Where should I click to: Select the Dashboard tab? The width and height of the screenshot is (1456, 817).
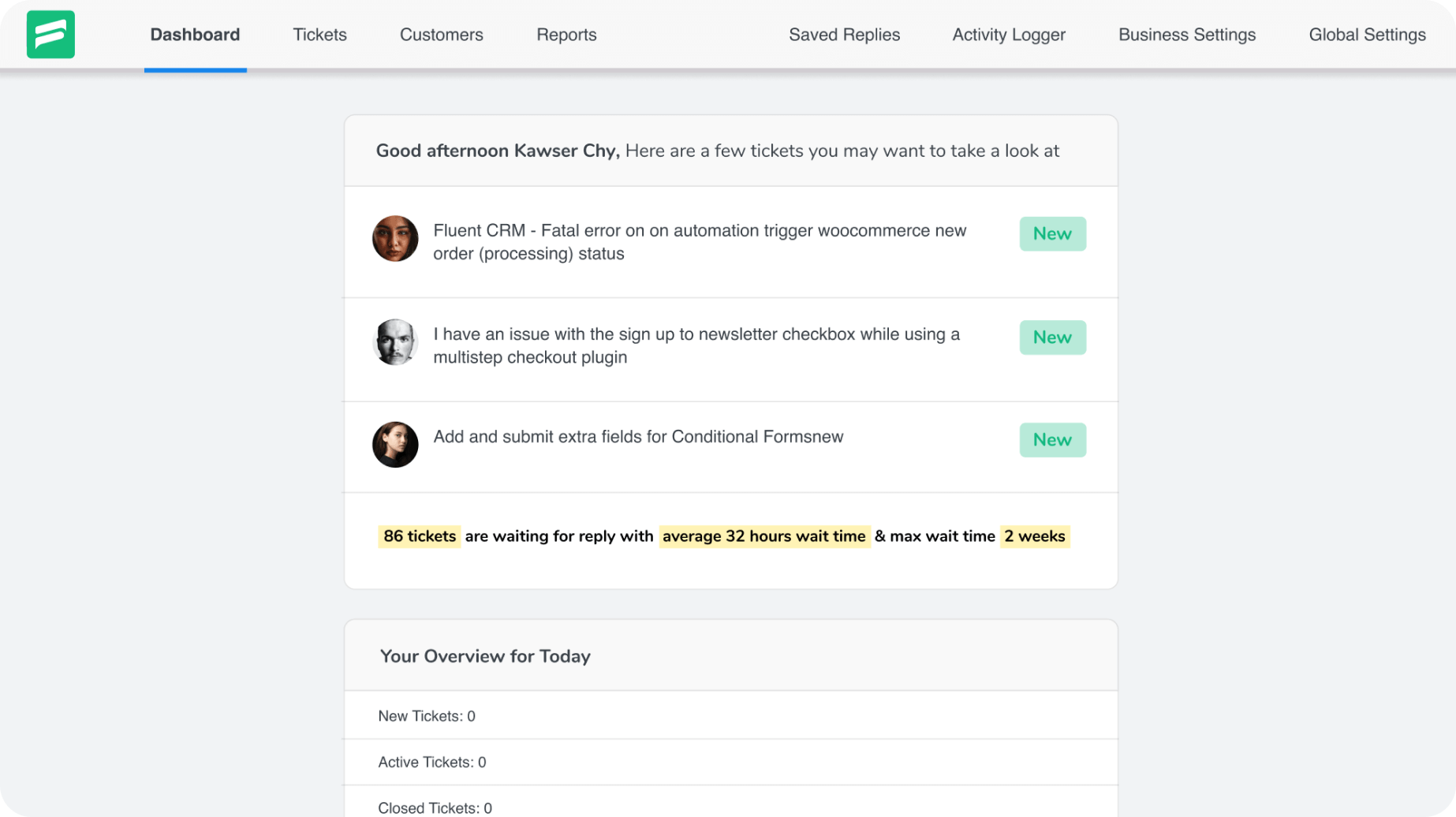(195, 35)
